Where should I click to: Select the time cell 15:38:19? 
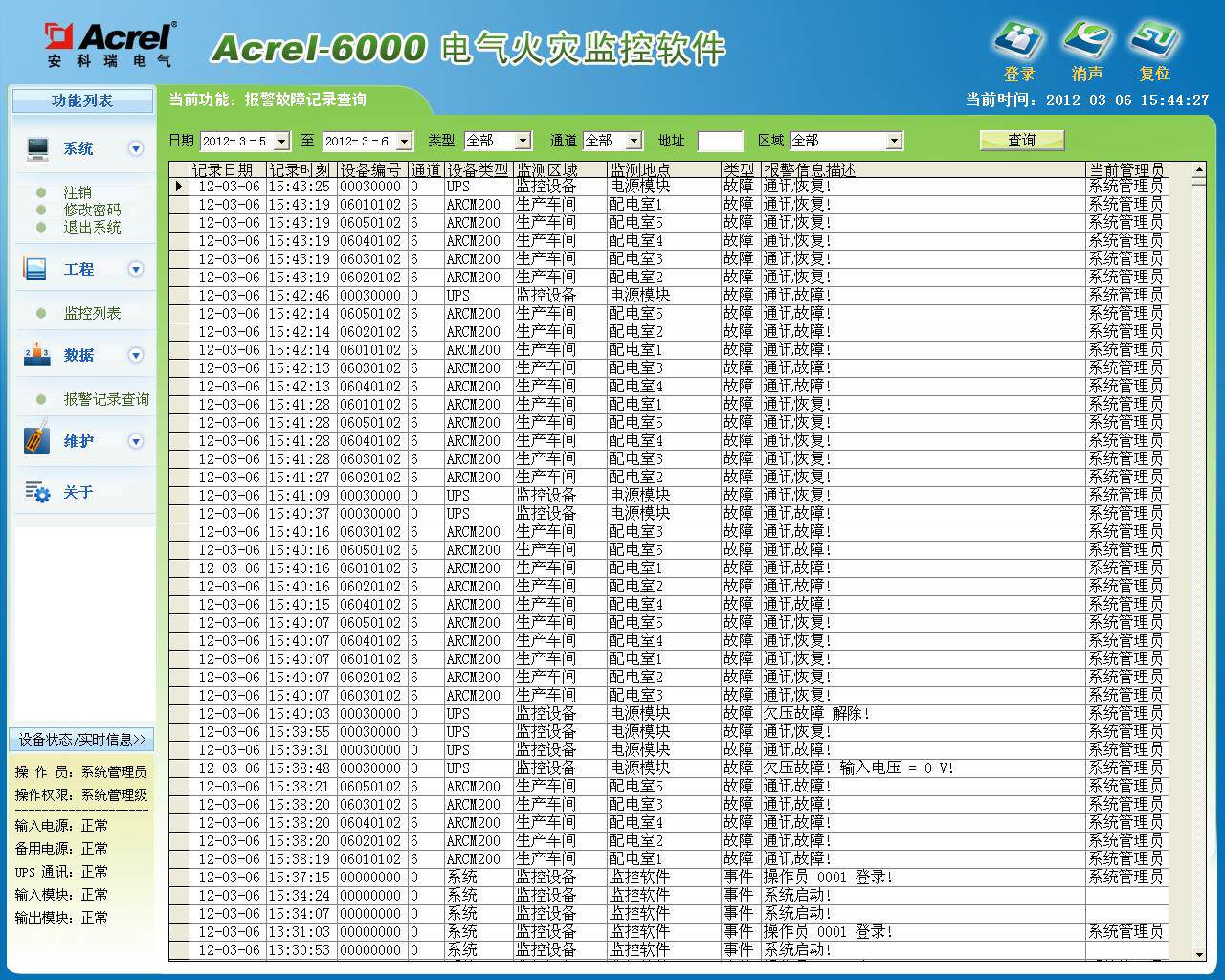(301, 859)
